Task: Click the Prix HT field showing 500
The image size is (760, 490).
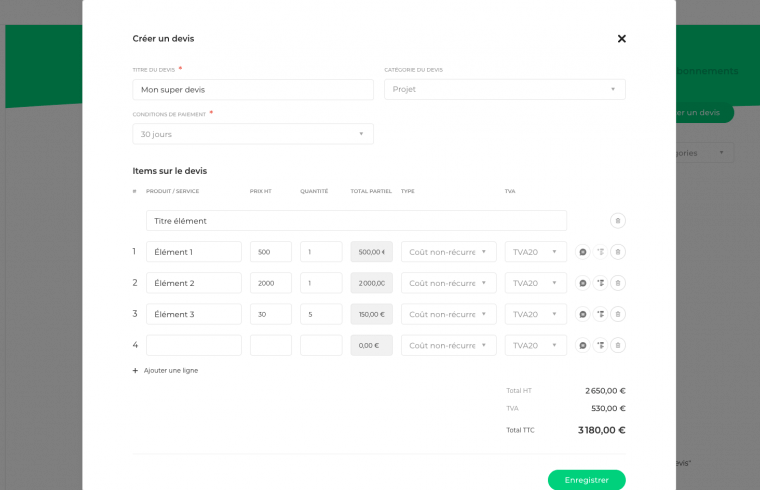Action: [x=271, y=252]
